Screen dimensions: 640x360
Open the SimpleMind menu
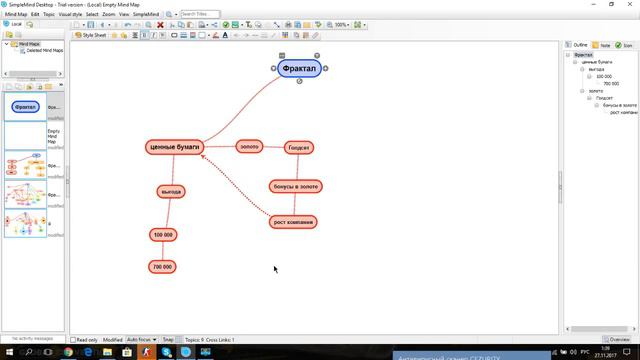click(x=146, y=14)
